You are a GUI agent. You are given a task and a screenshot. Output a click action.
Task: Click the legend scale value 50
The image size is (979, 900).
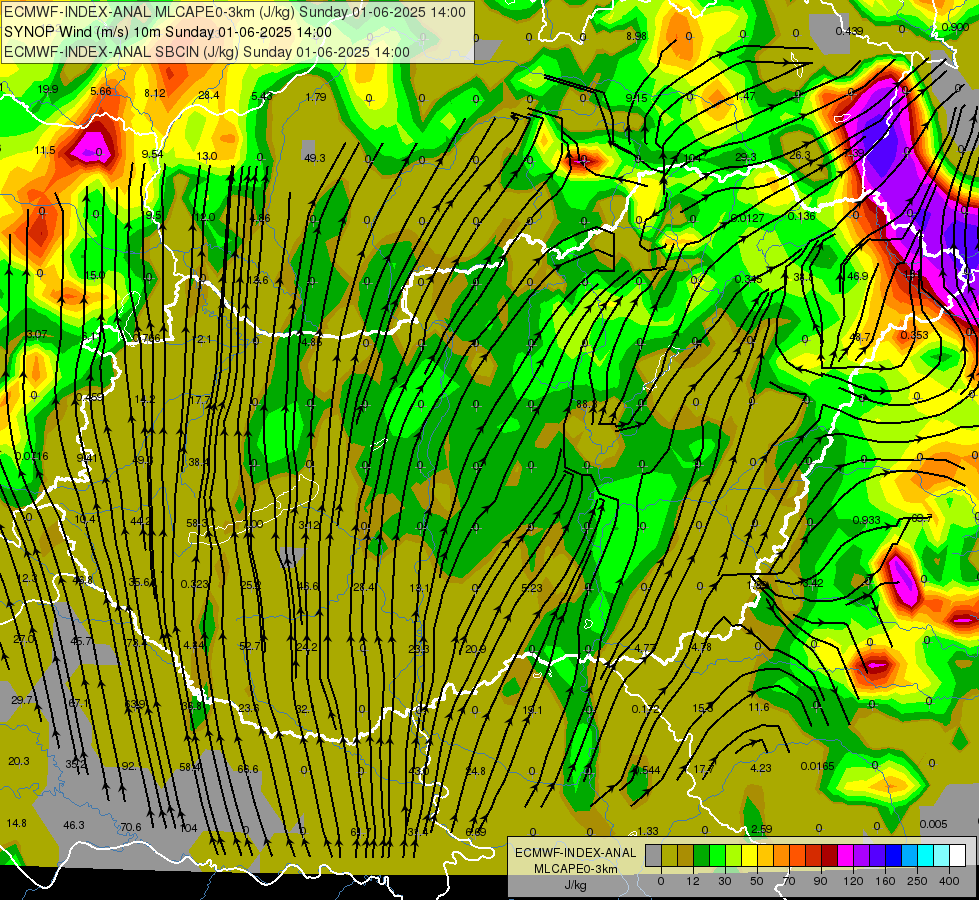[756, 881]
